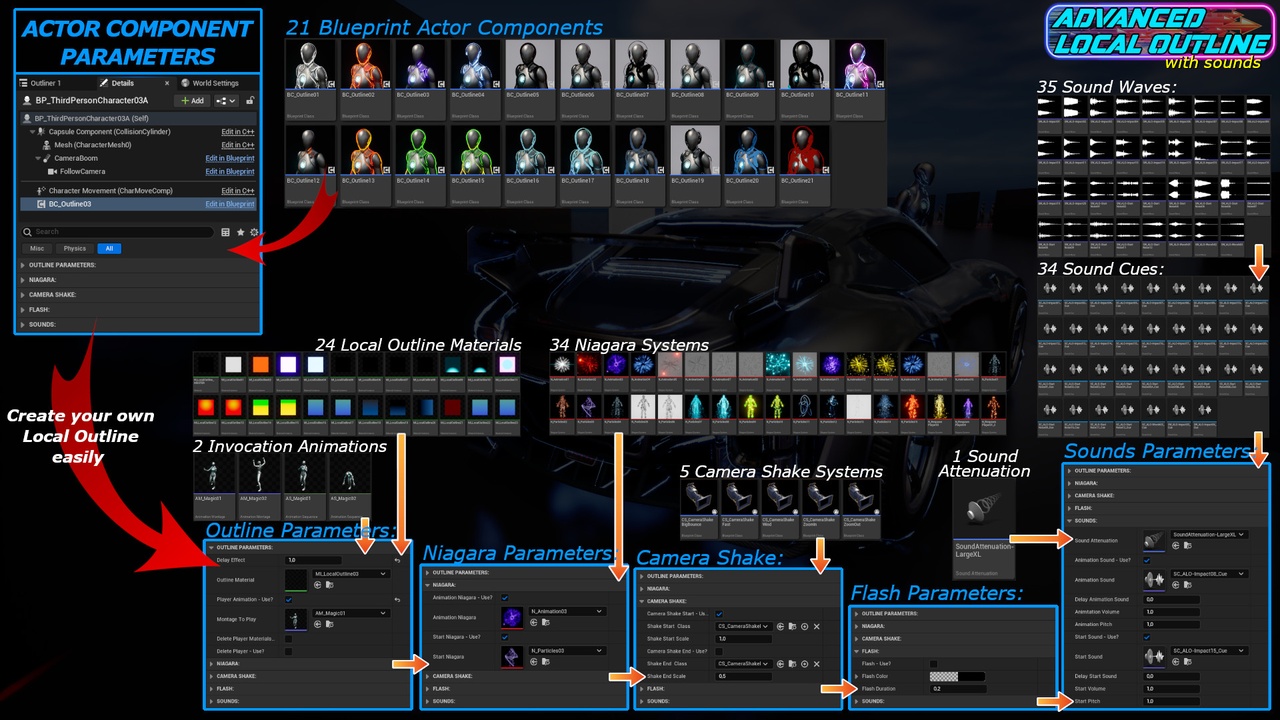Browse to Animation Sound asset
Viewport: 1280px width, 720px height.
(1187, 585)
